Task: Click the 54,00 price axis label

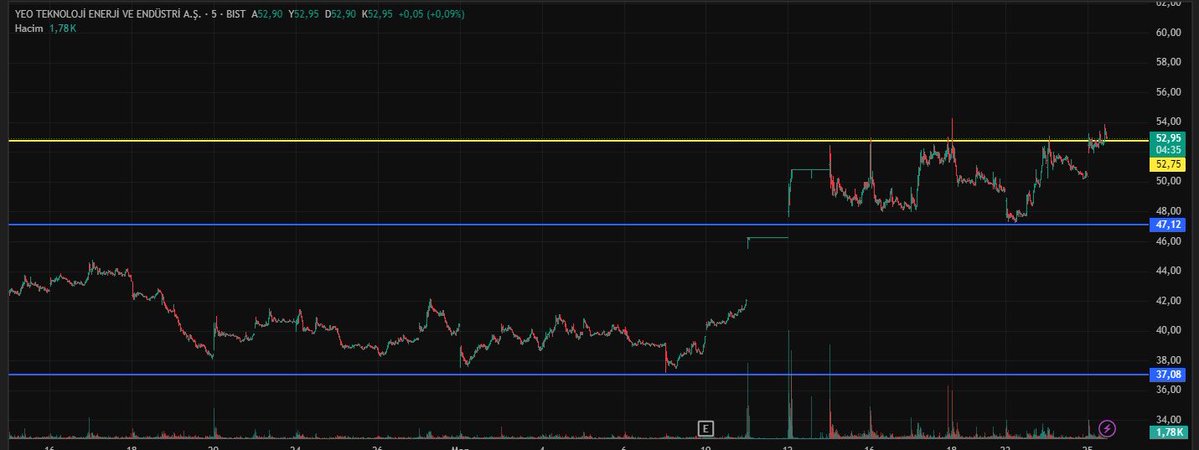Action: coord(1167,122)
